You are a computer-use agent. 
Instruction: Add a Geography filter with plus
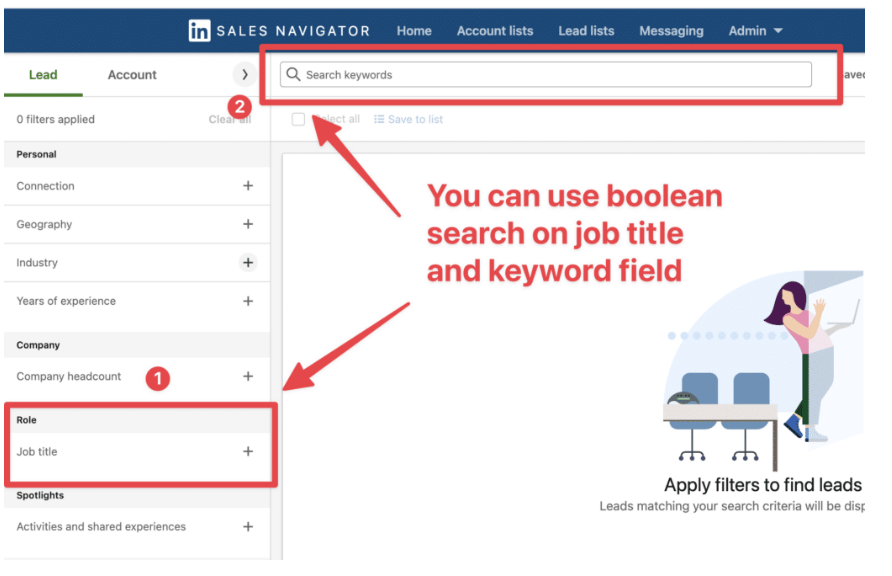coord(248,224)
